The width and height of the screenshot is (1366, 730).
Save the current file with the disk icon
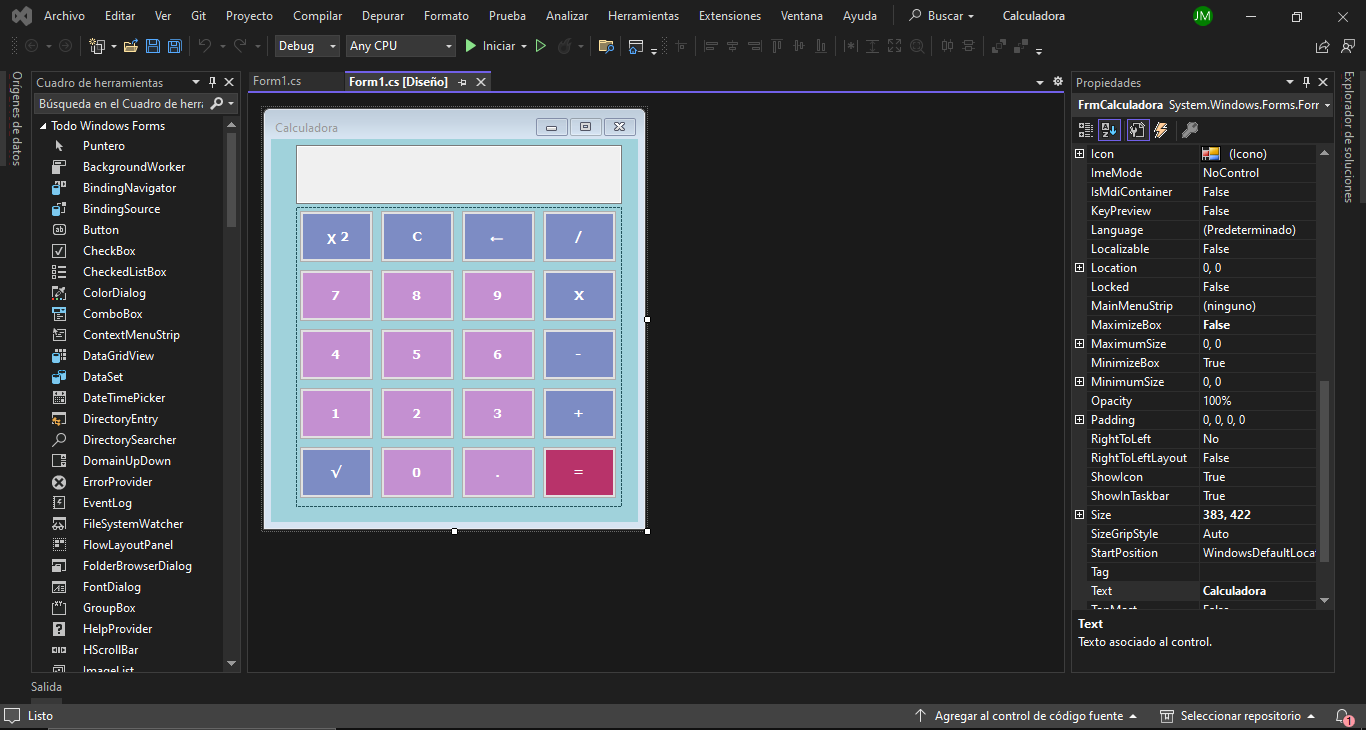click(153, 46)
